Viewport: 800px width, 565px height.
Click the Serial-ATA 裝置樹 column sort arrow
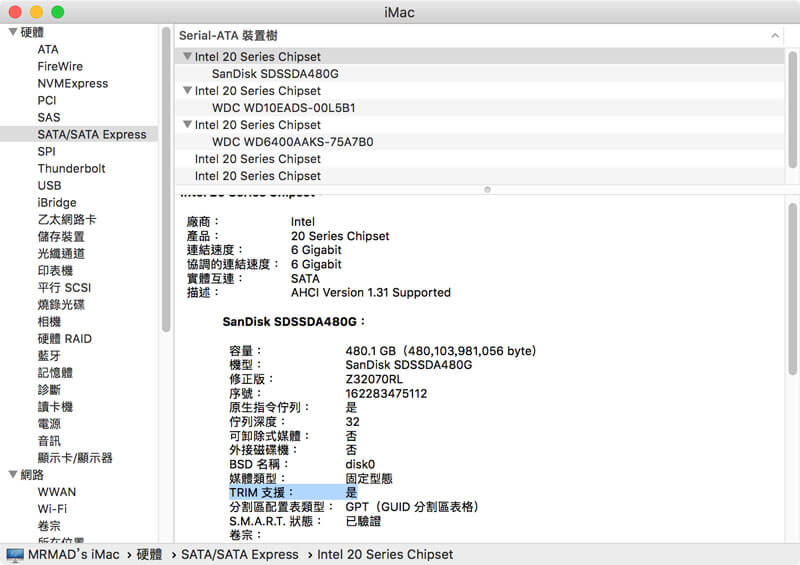point(774,35)
